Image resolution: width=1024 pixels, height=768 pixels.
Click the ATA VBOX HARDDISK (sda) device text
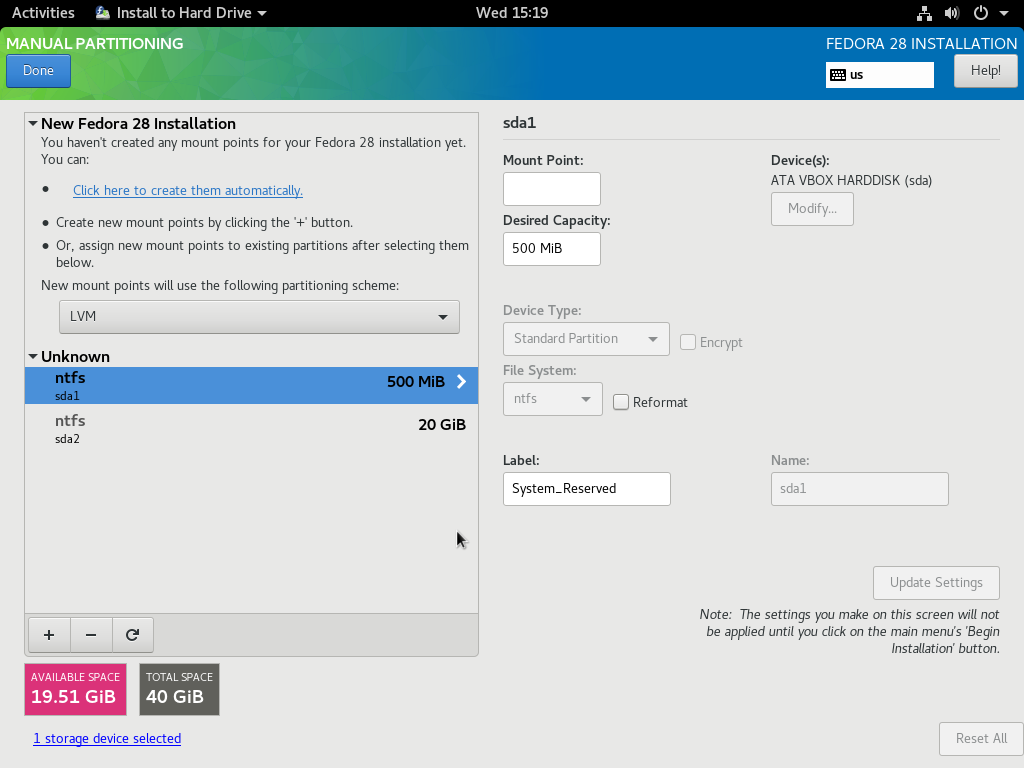852,180
